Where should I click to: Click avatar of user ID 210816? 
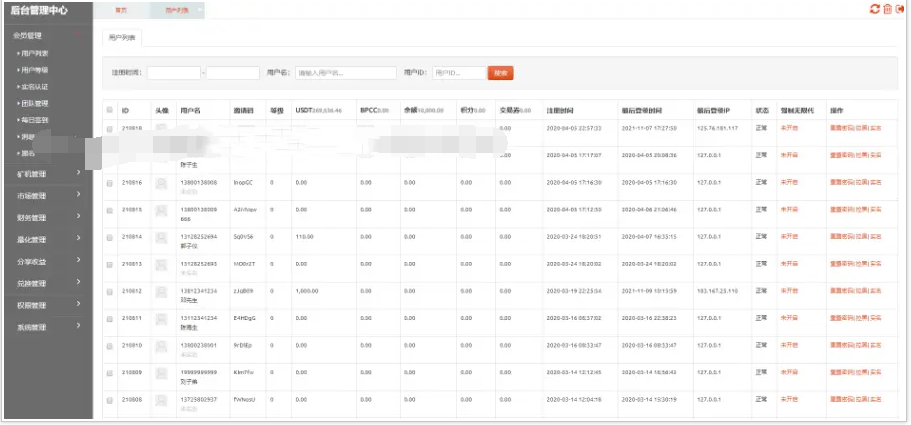point(161,183)
